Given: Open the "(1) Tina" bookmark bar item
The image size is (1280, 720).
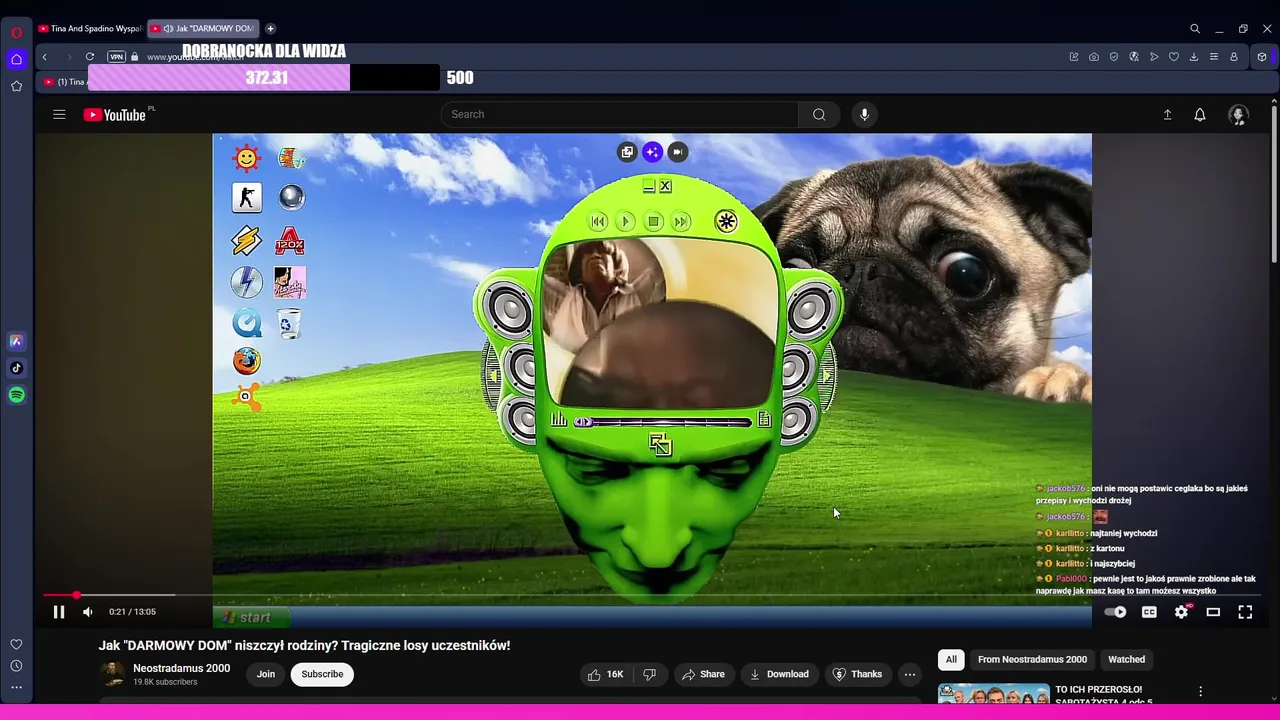Looking at the screenshot, I should [64, 82].
